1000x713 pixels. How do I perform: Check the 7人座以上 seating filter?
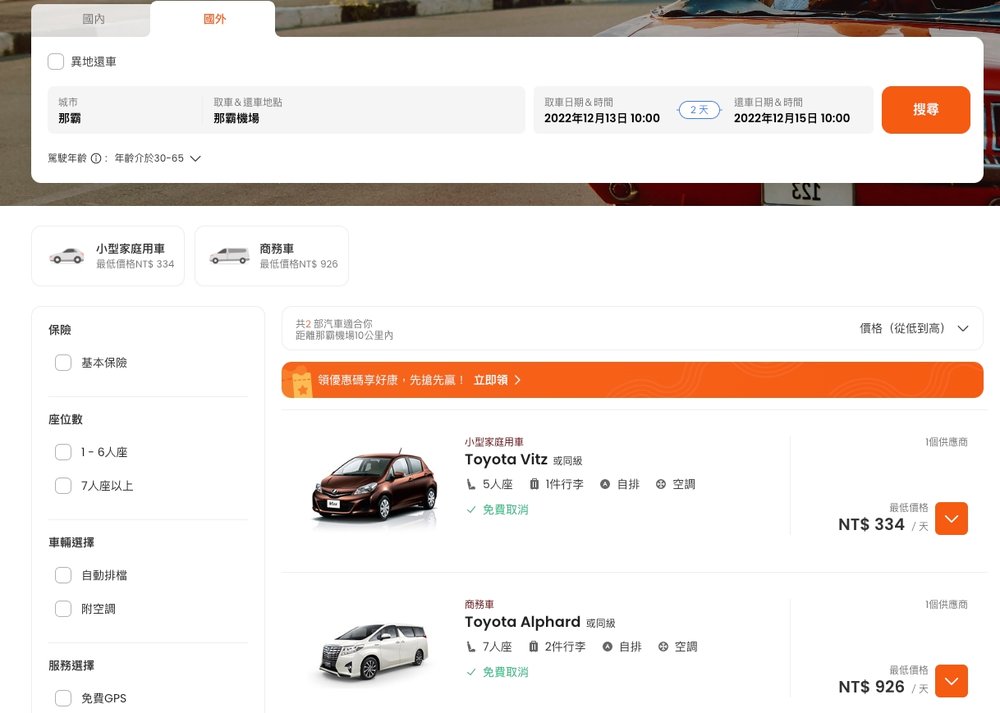coord(63,485)
